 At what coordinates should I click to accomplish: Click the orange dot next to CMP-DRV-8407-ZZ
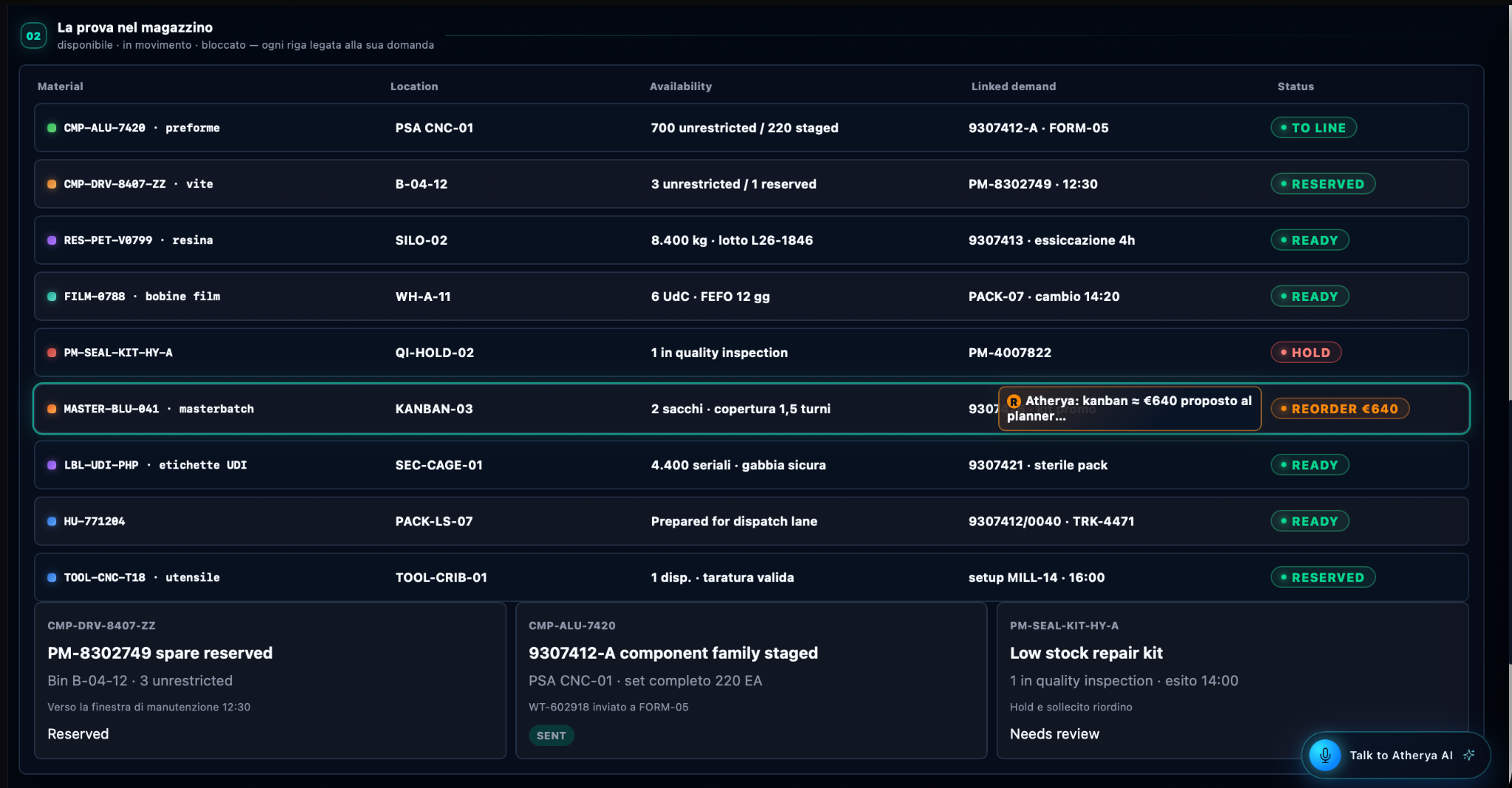tap(52, 184)
